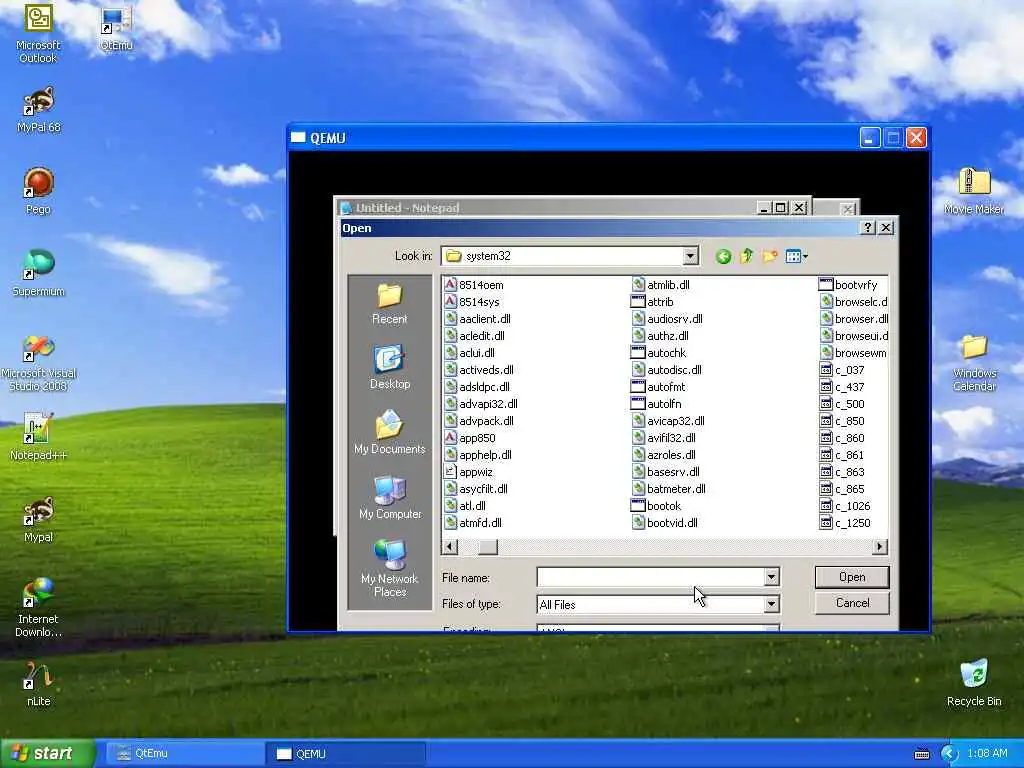Expand the File name dropdown arrow

point(771,577)
